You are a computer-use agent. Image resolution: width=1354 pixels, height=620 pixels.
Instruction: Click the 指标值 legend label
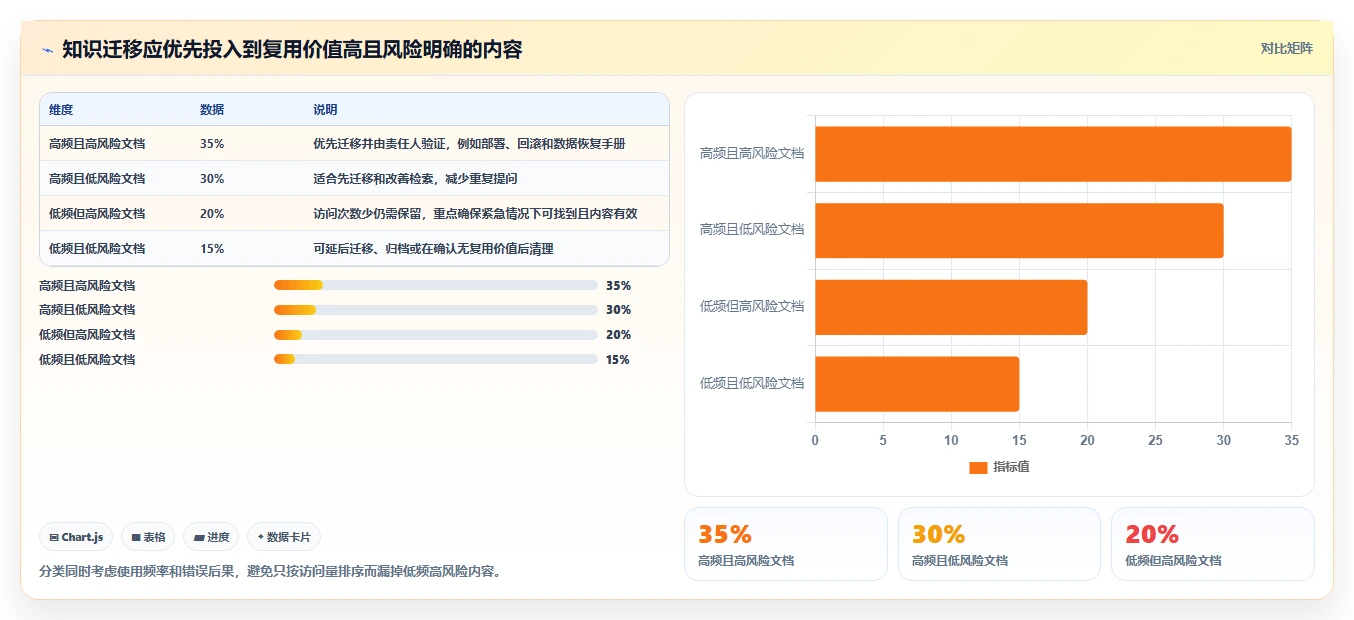[1011, 467]
